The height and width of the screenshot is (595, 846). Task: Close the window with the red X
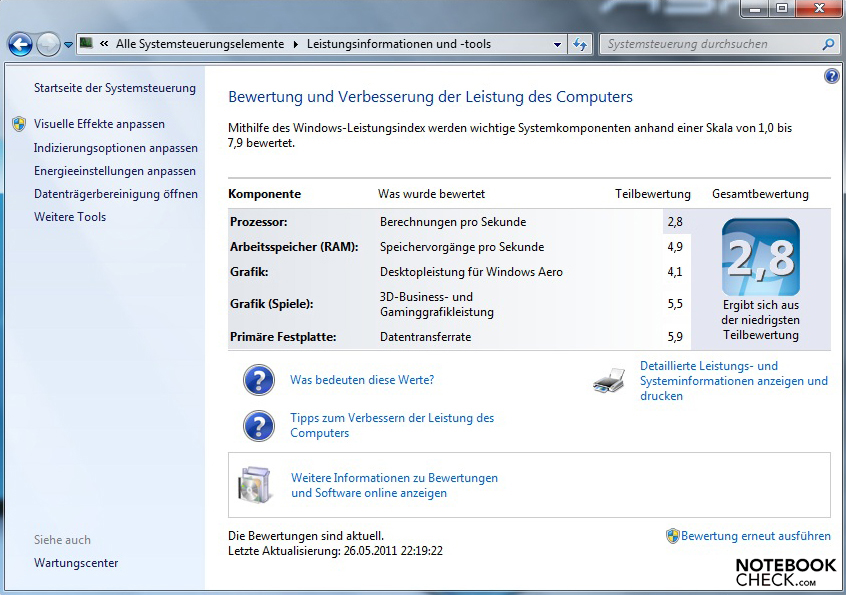click(x=819, y=9)
